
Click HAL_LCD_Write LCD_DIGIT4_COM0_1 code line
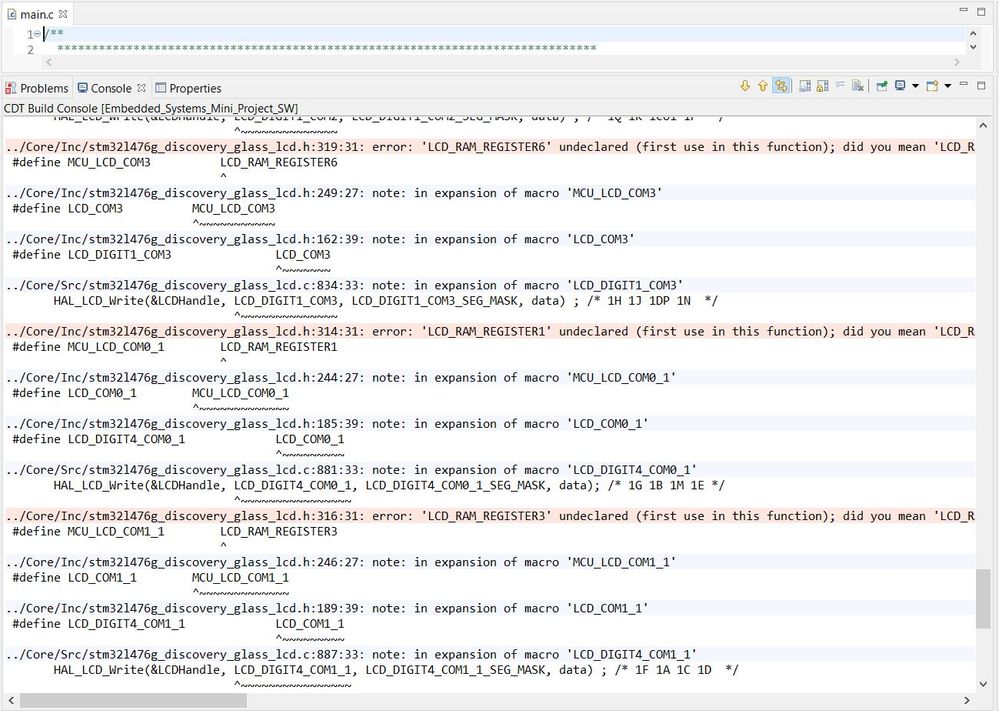tap(389, 485)
